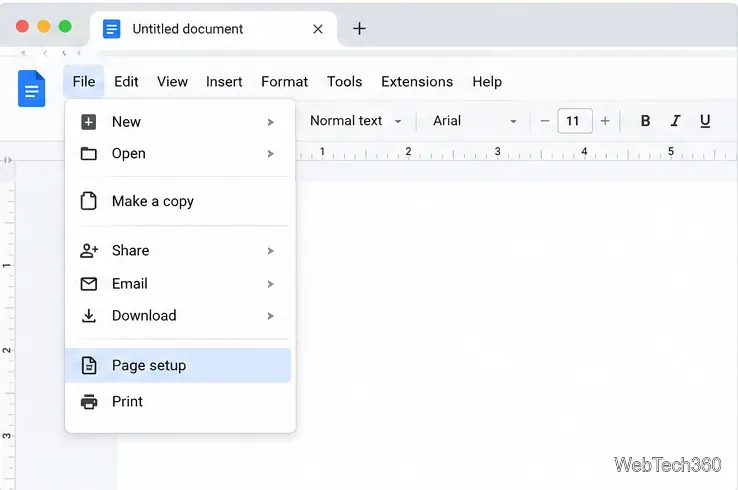
Task: Click the green fullscreen window button
Action: (x=65, y=26)
